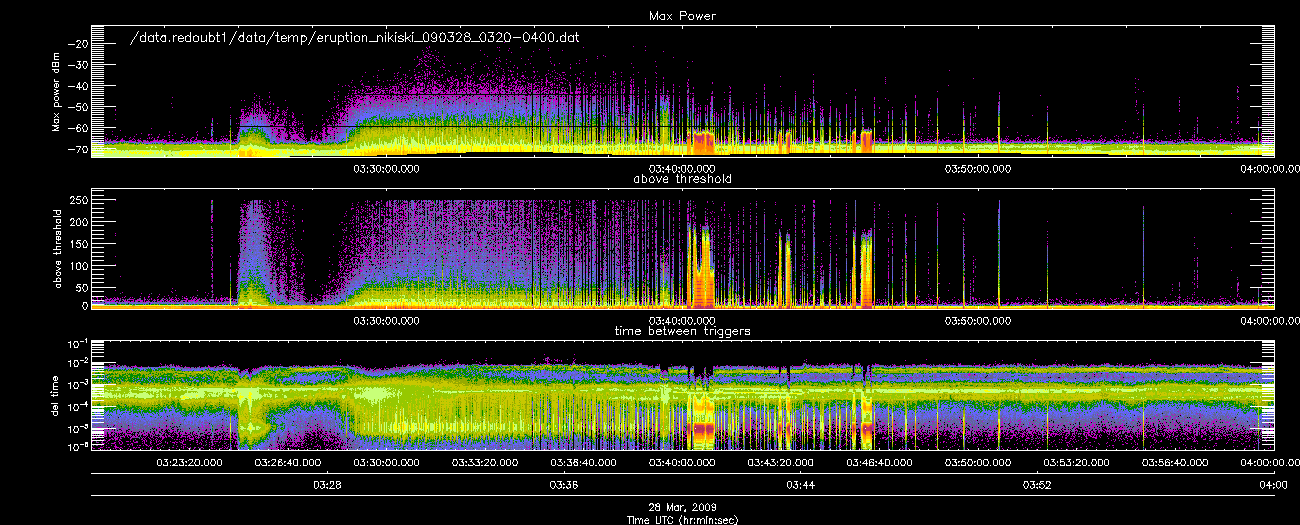
Task: Click the -70 tick on Max Power axis
Action: pyautogui.click(x=77, y=149)
